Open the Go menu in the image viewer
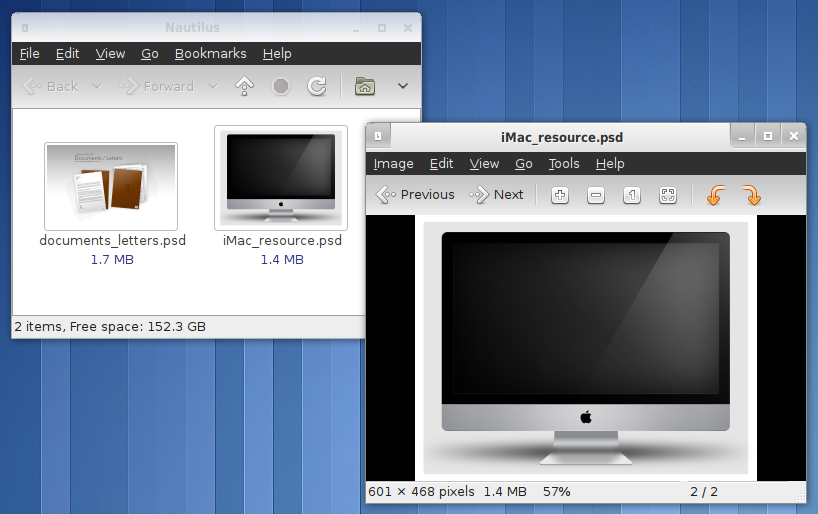 (524, 164)
